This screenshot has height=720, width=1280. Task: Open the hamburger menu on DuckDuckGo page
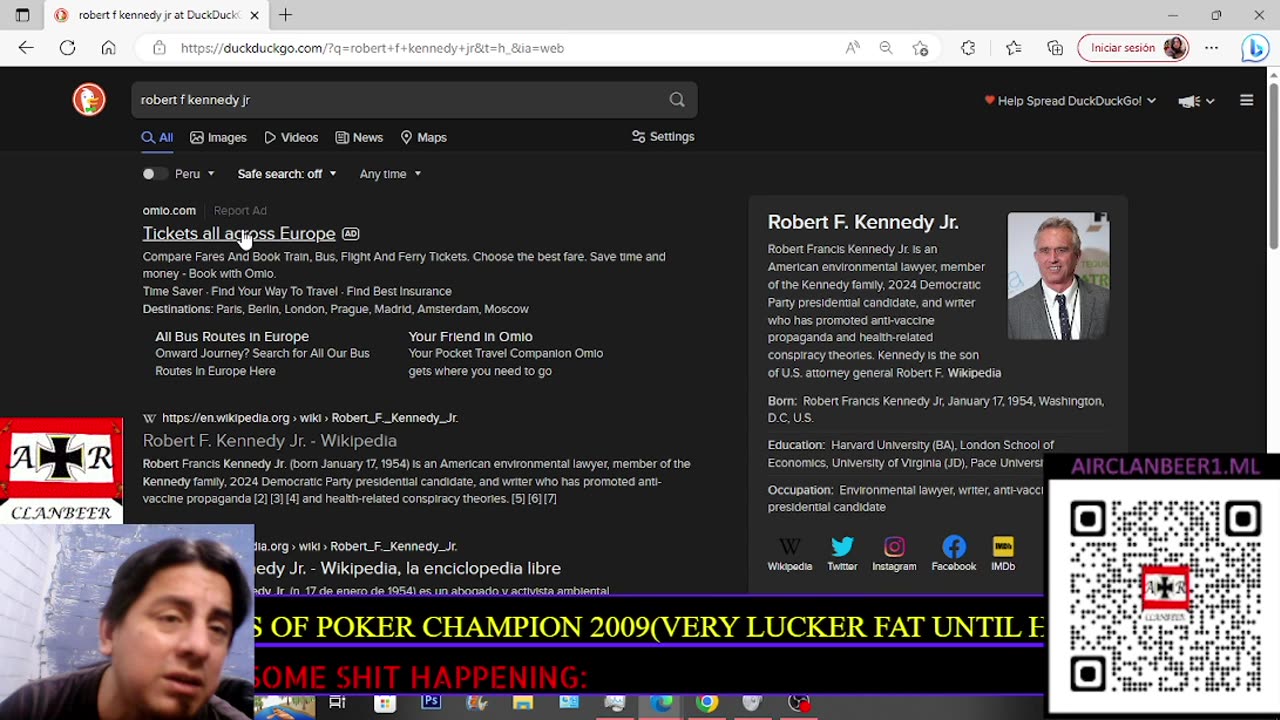point(1246,100)
